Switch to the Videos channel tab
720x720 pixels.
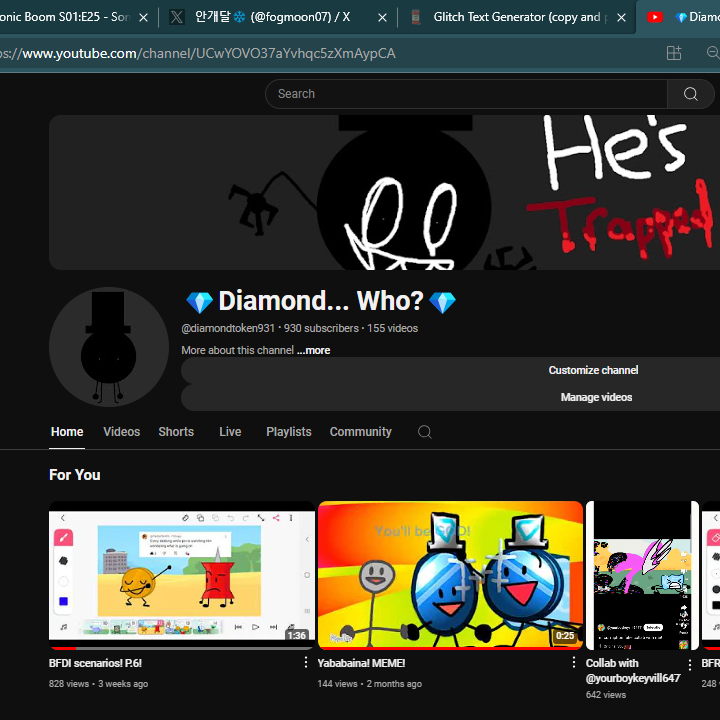click(x=122, y=432)
